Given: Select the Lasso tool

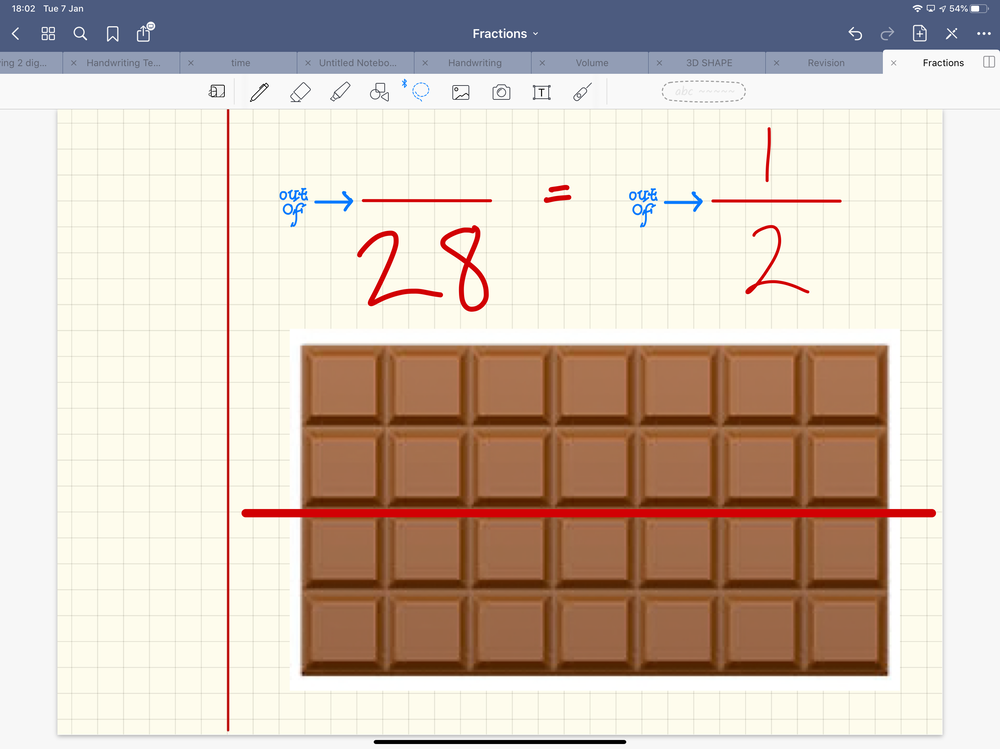Looking at the screenshot, I should [x=420, y=92].
